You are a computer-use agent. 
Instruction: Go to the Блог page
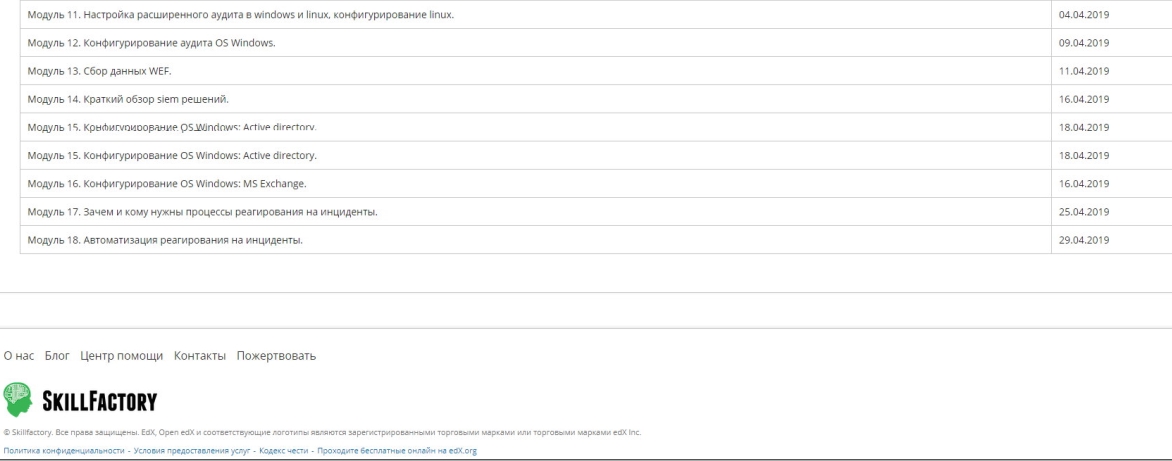57,356
